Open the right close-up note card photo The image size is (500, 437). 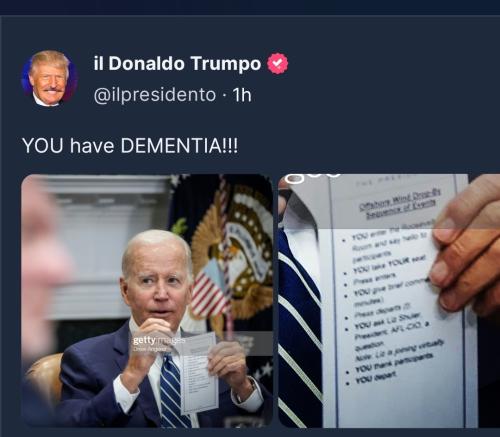(389, 301)
